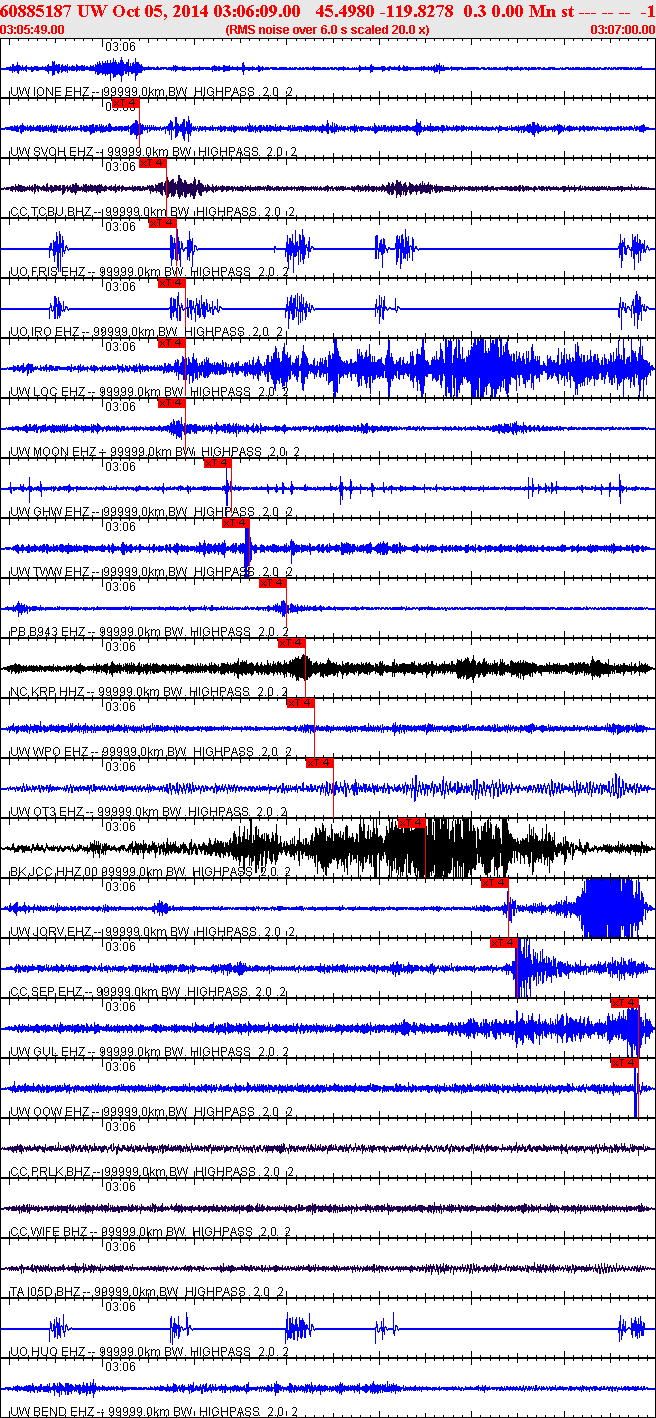Image resolution: width=656 pixels, height=1418 pixels.
Task: Select the red pick marker on UW TWW trace
Action: tap(235, 523)
